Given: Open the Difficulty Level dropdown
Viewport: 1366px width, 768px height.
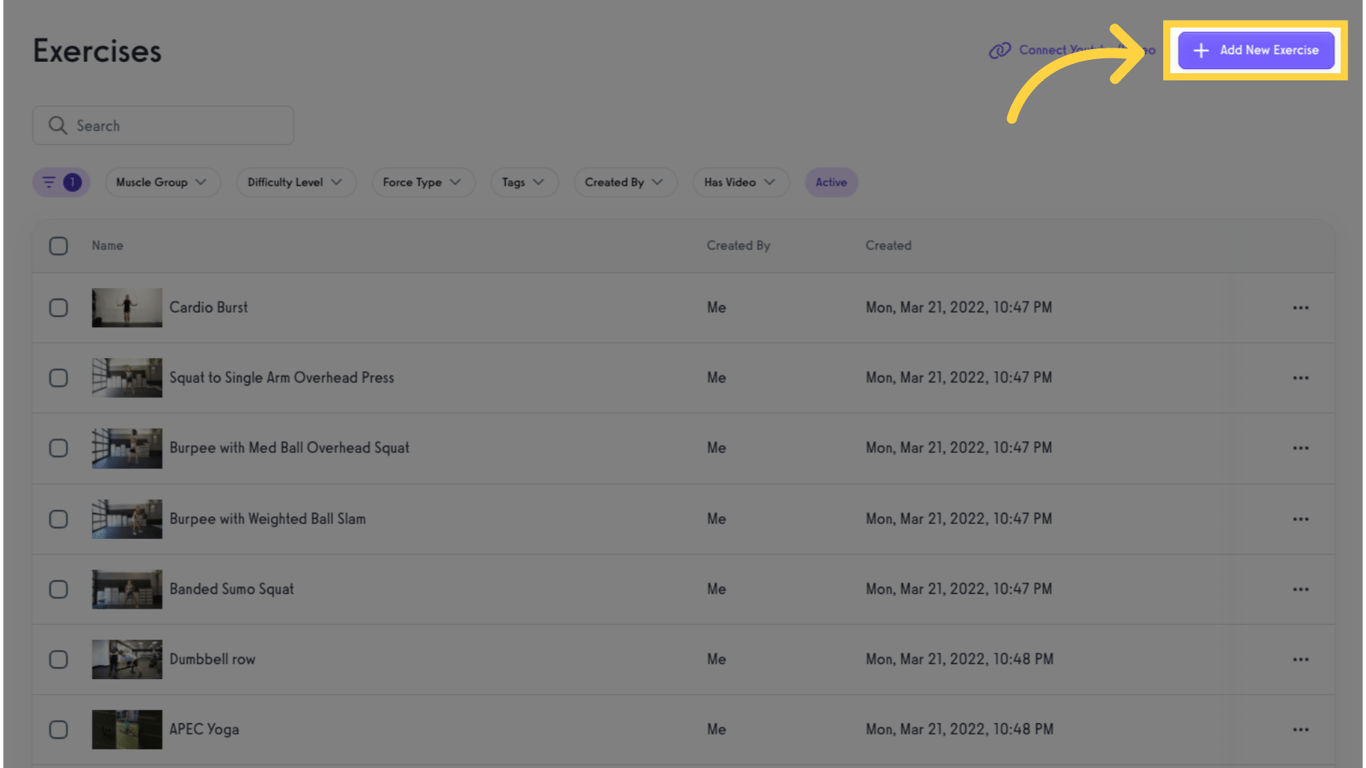Looking at the screenshot, I should click(x=295, y=182).
